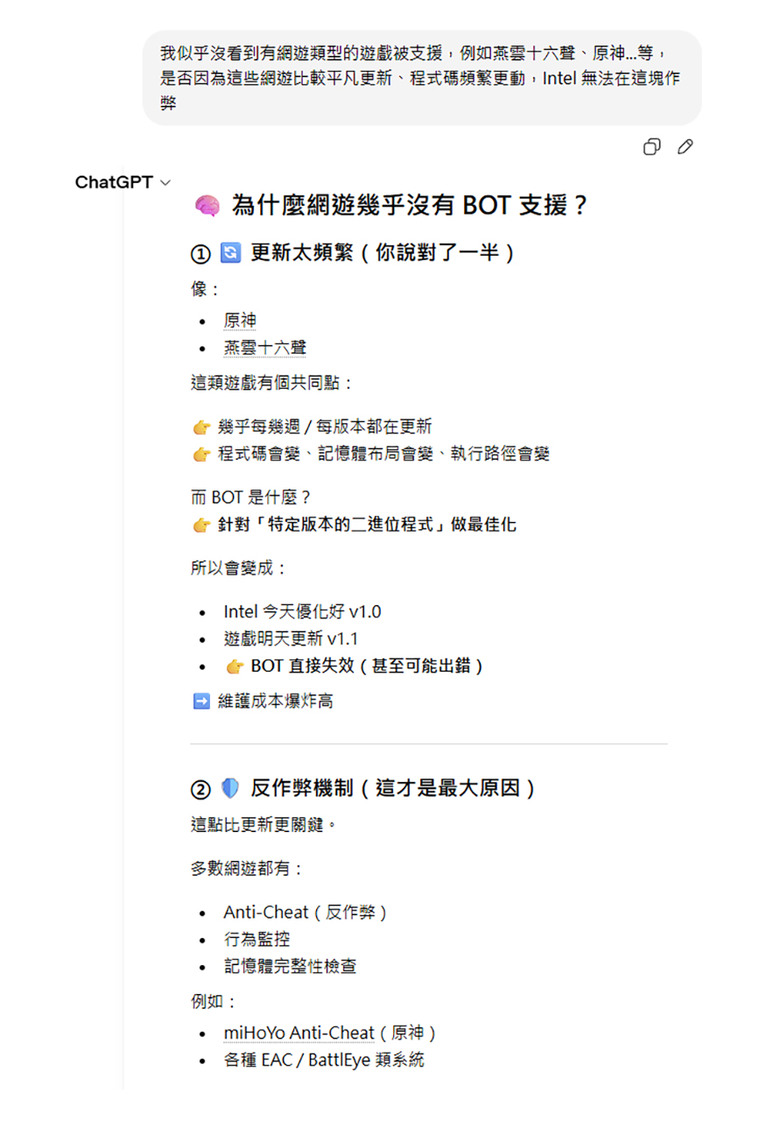Copy the user message with copy icon
780x1121 pixels.
[651, 147]
